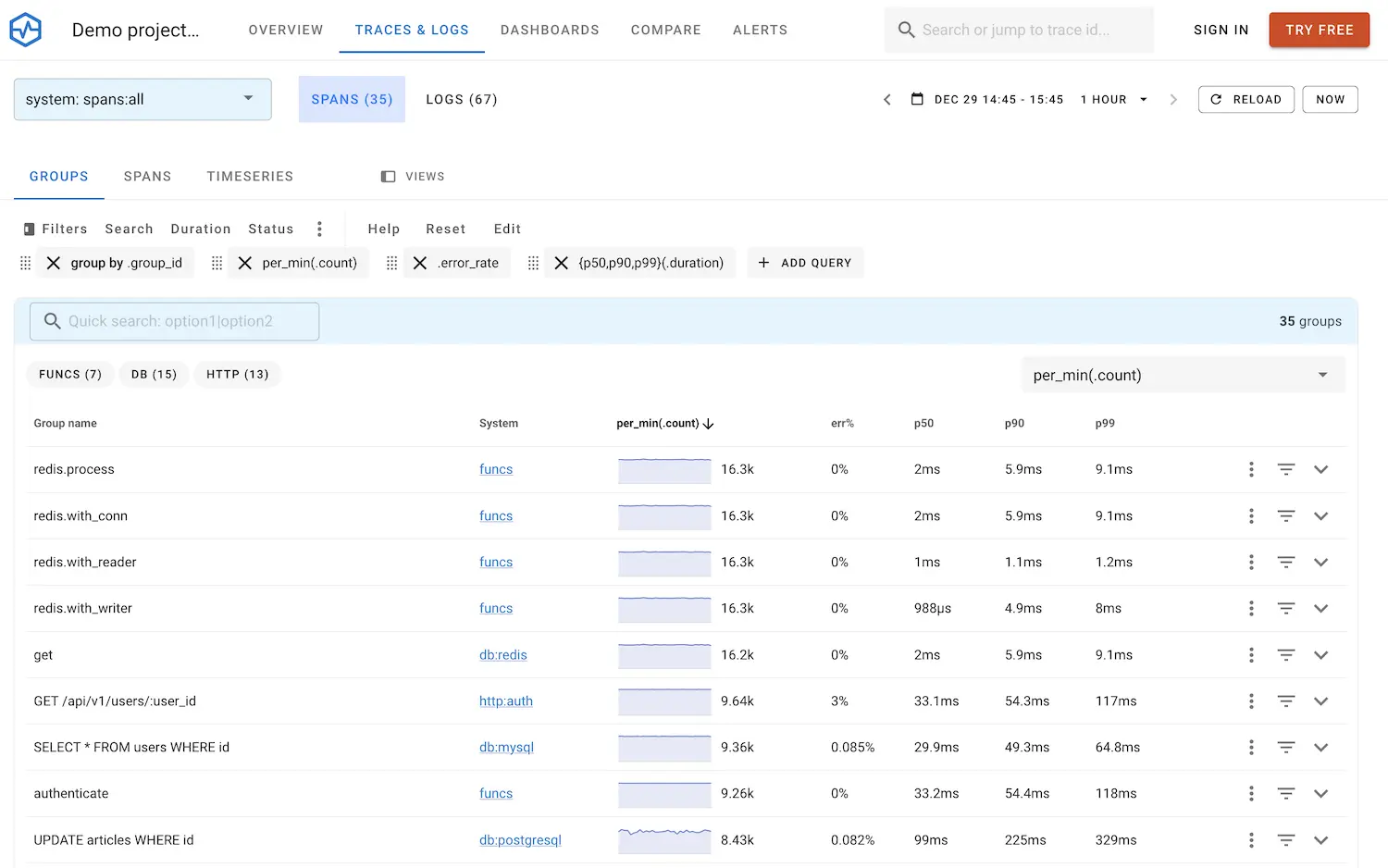Remove the per_min(.count) query chip
The image size is (1388, 868).
245,263
